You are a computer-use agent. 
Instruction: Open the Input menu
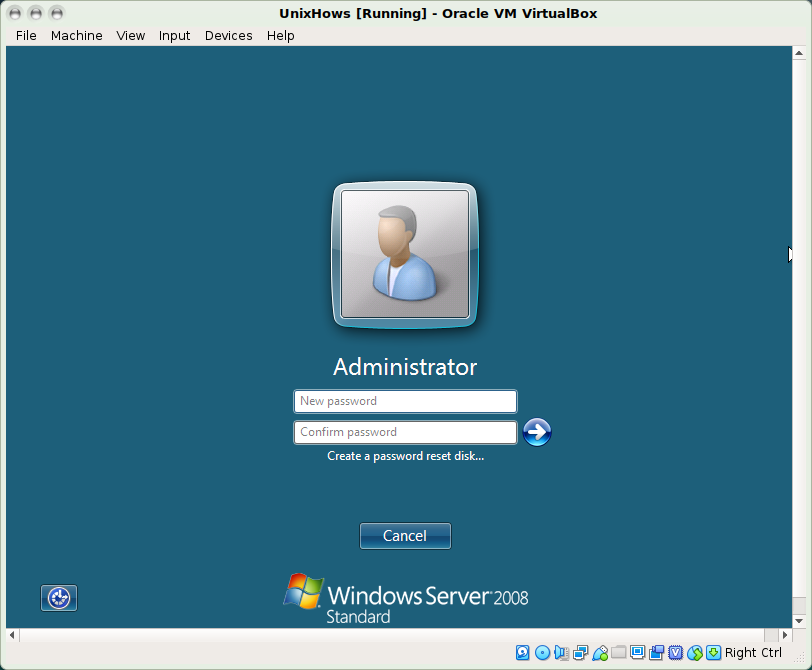(174, 35)
